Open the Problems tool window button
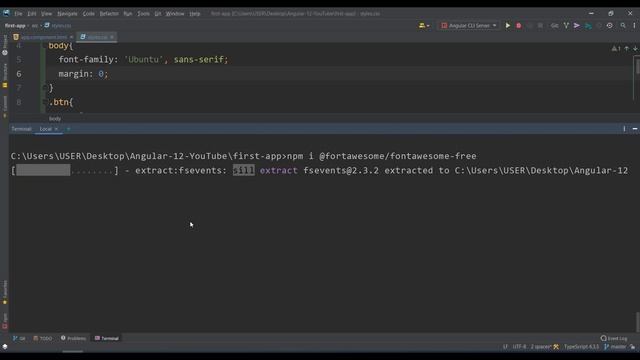The image size is (640, 360). pyautogui.click(x=73, y=338)
